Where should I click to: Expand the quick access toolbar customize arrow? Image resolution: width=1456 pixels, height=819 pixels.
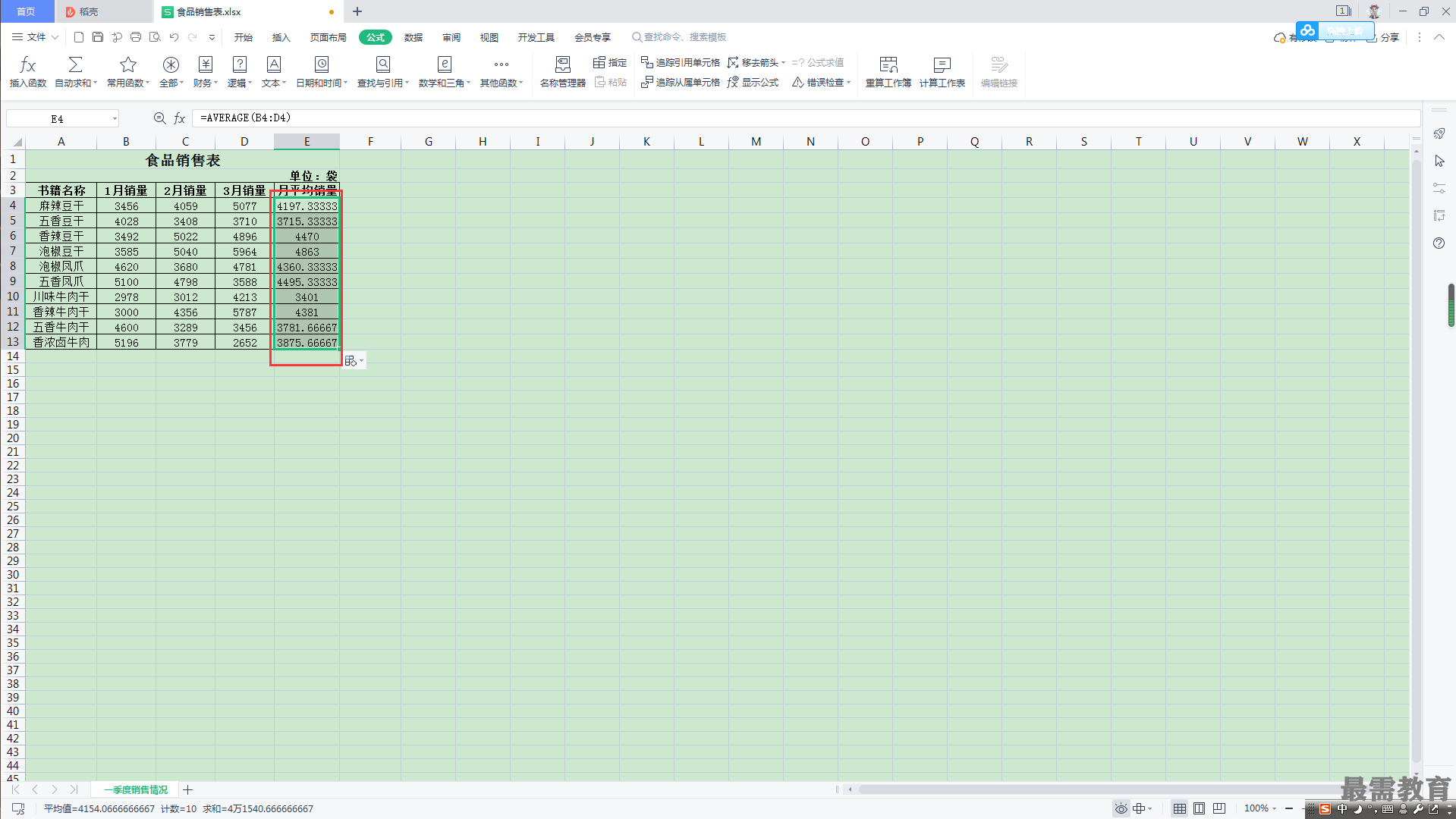[212, 37]
